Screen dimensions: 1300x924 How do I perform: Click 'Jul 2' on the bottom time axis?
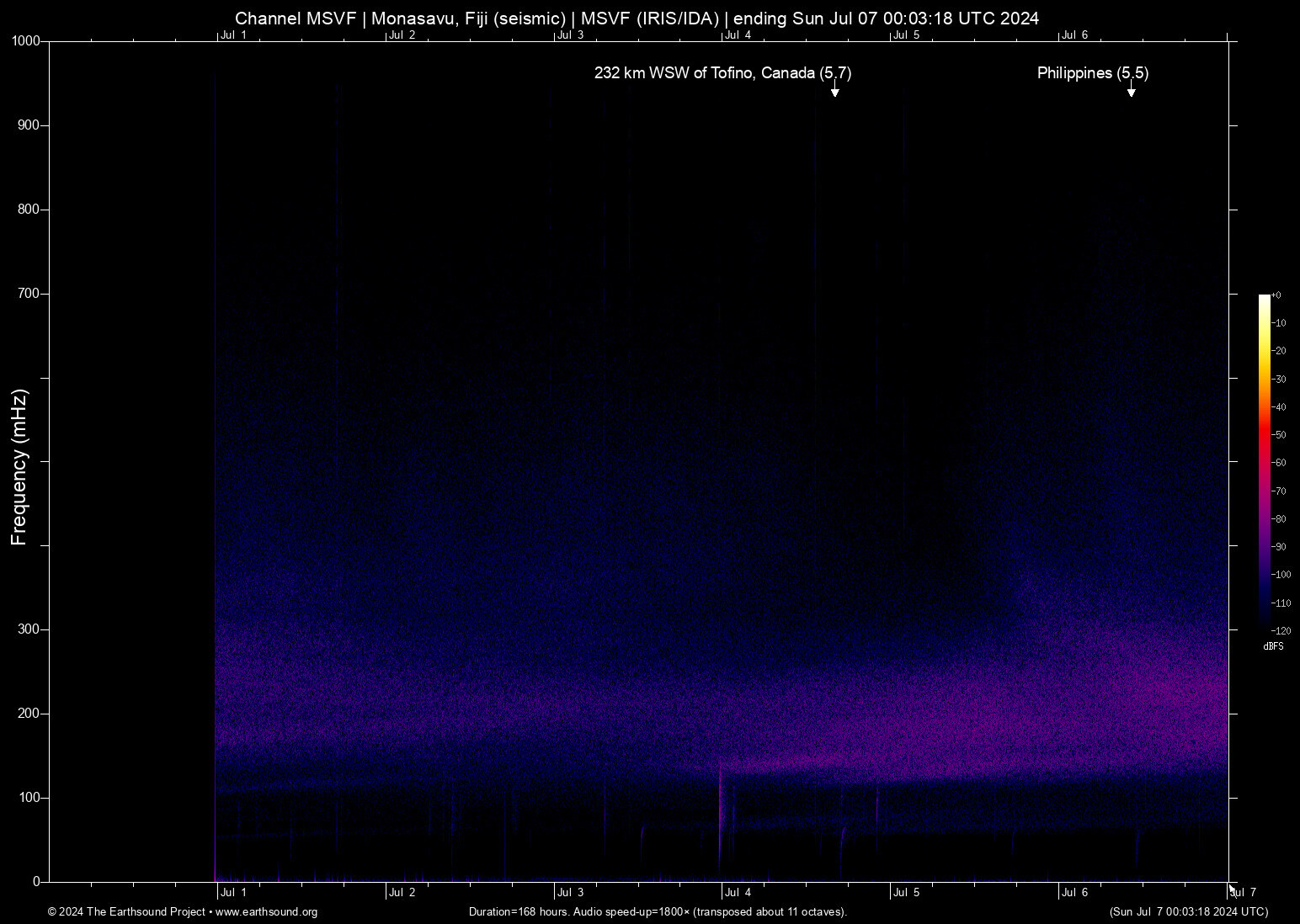402,893
